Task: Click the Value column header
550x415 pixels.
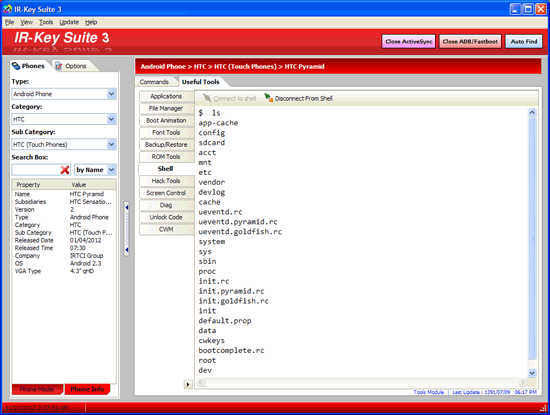Action: pos(91,185)
